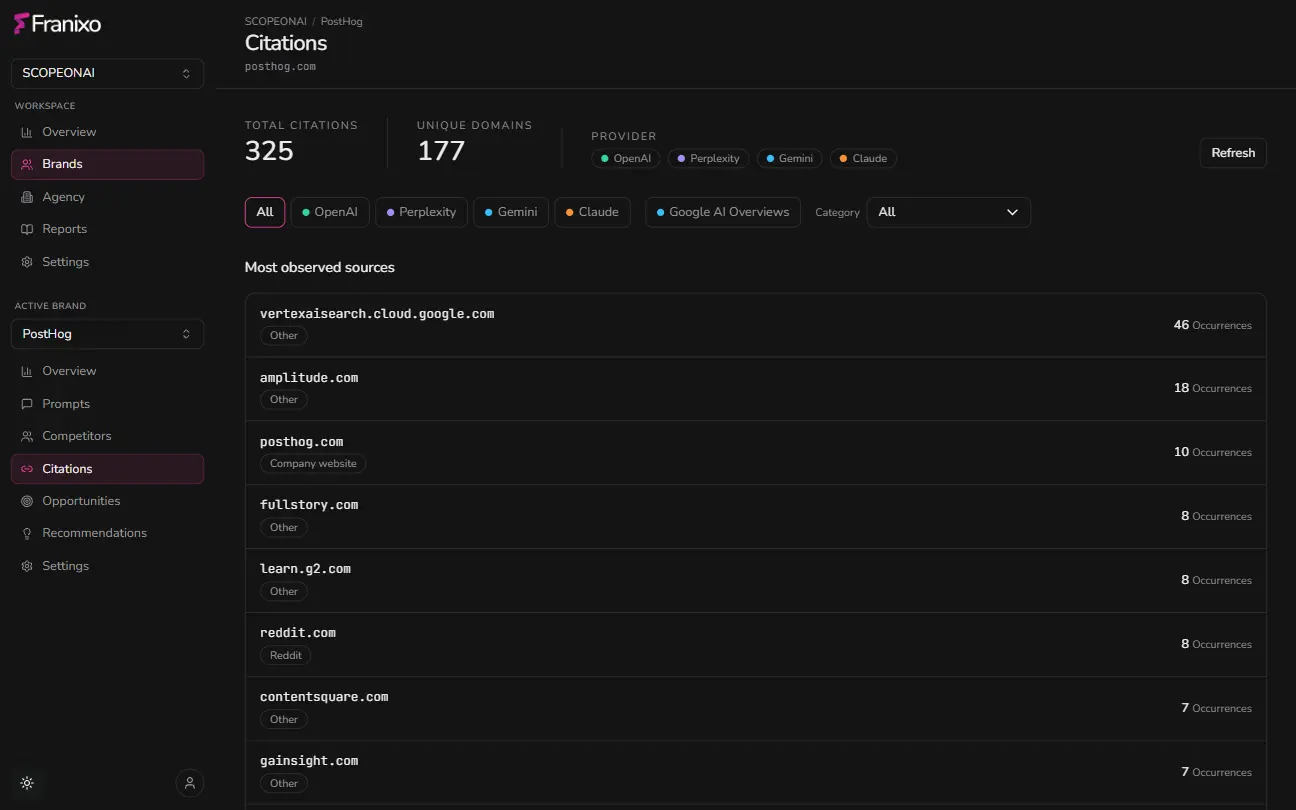The image size is (1296, 810).
Task: Click the Agency building icon
Action: tap(27, 197)
